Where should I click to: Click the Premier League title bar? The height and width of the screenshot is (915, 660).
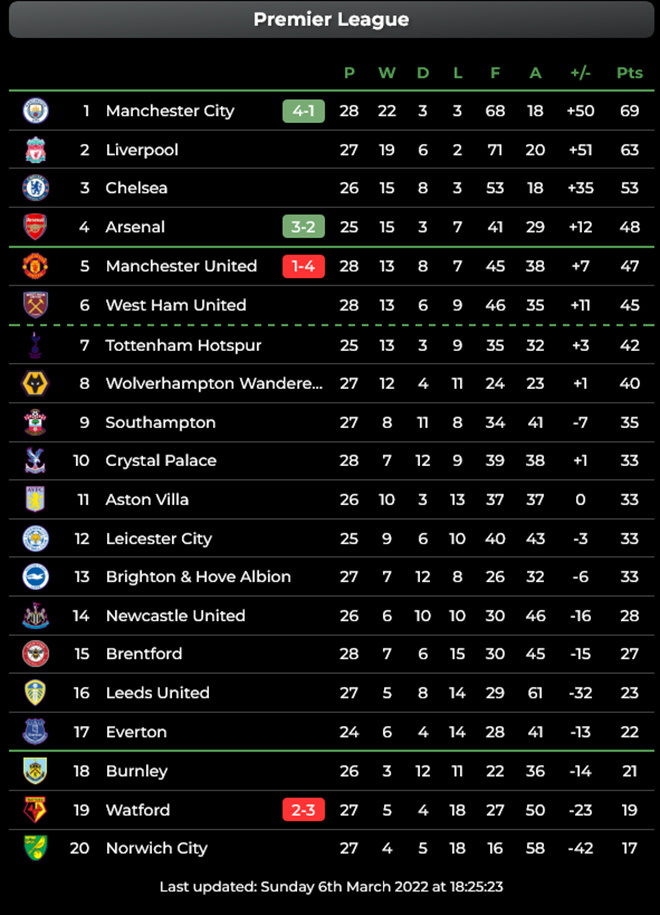pos(330,19)
